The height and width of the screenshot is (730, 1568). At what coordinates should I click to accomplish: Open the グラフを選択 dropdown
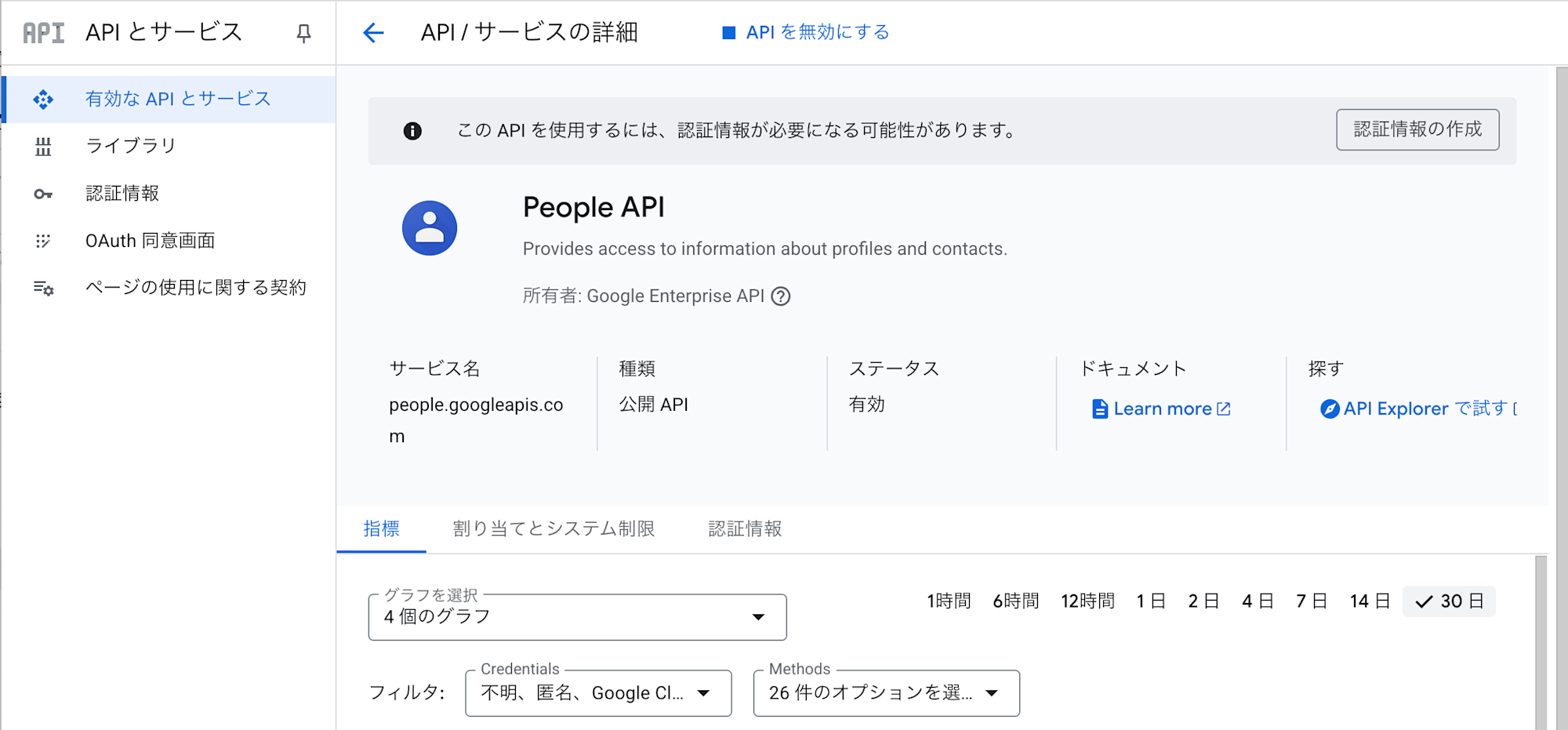click(577, 617)
